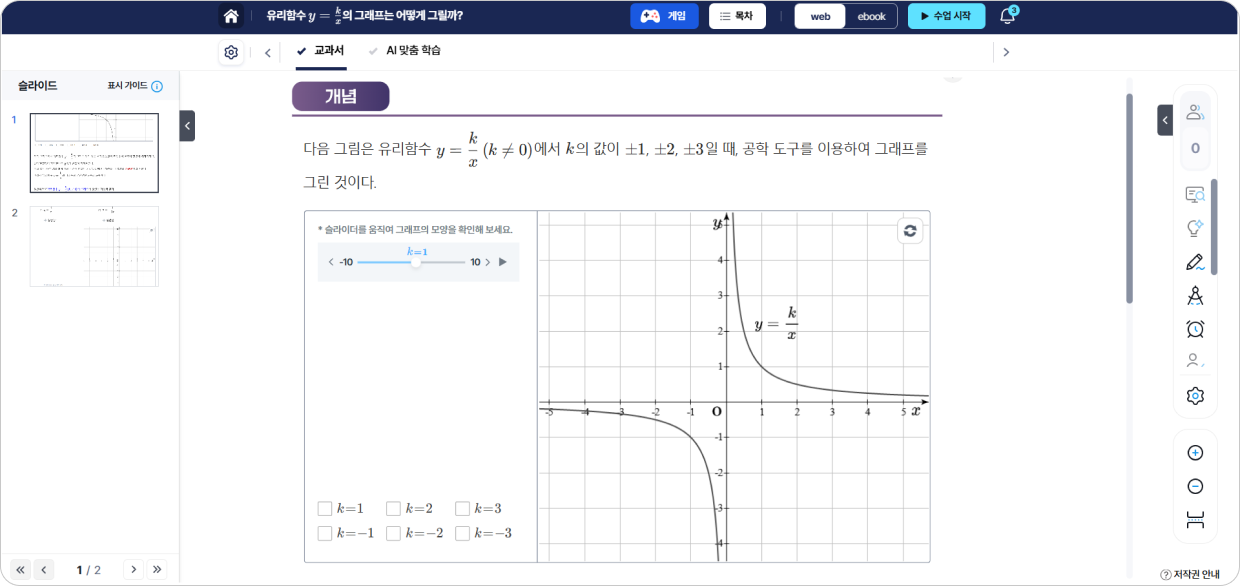1240x586 pixels.
Task: Jump to the first slide
Action: (x=21, y=569)
